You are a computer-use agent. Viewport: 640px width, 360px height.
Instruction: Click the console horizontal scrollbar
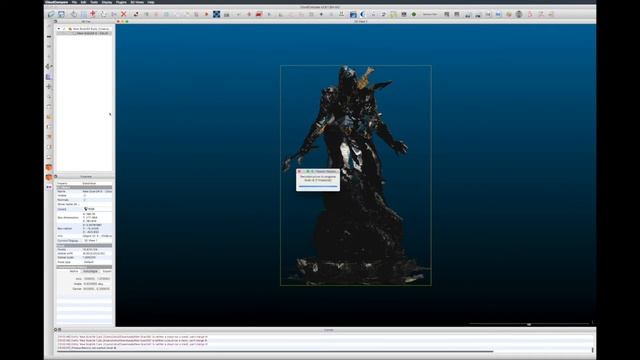pyautogui.click(x=275, y=351)
